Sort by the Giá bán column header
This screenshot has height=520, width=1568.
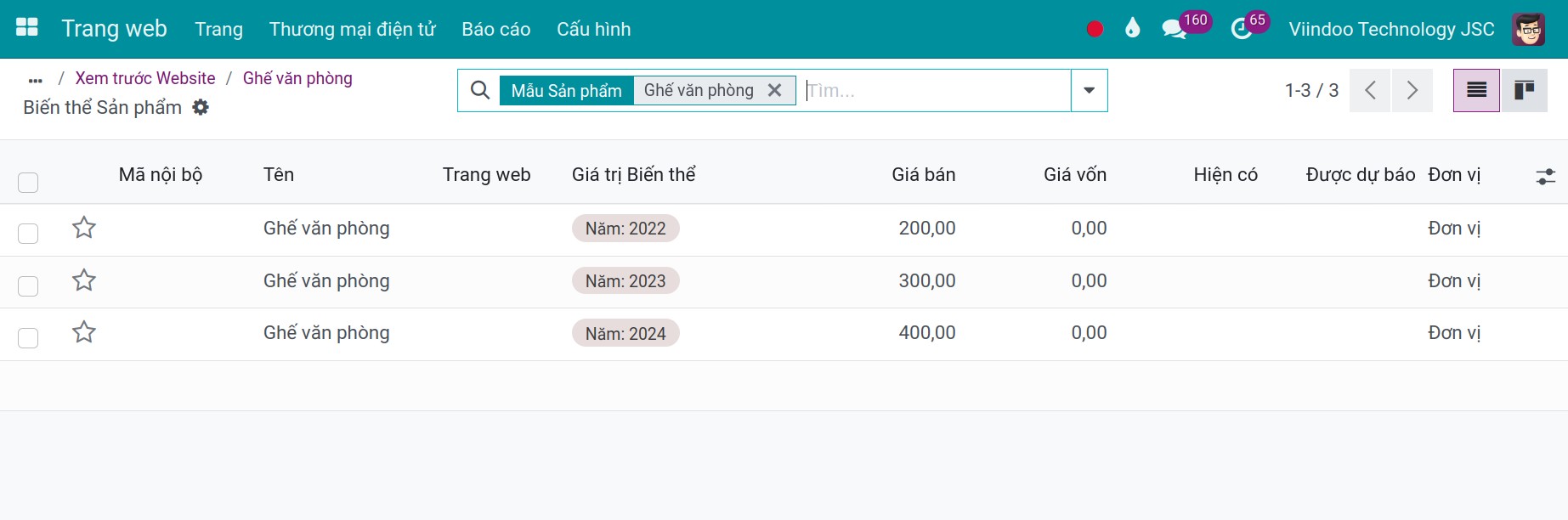pos(924,175)
